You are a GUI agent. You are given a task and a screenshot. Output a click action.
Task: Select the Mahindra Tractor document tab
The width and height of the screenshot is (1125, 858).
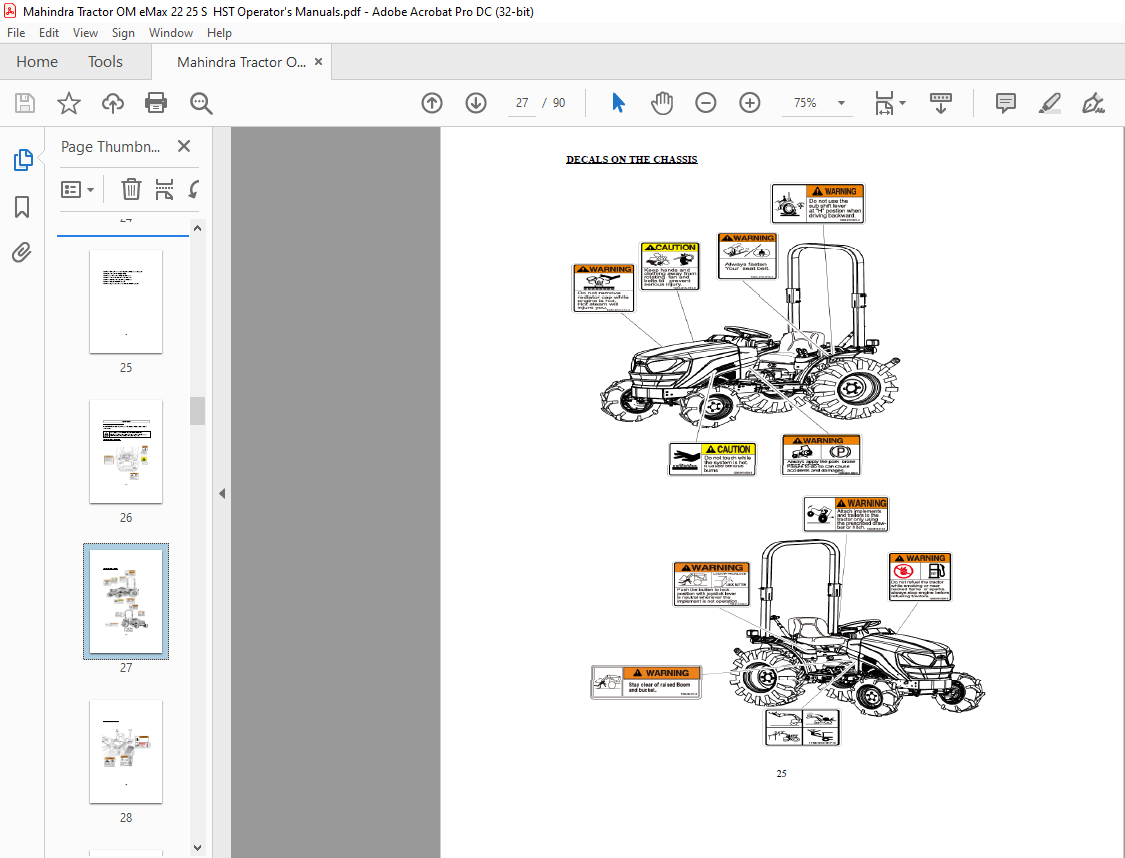click(x=241, y=62)
